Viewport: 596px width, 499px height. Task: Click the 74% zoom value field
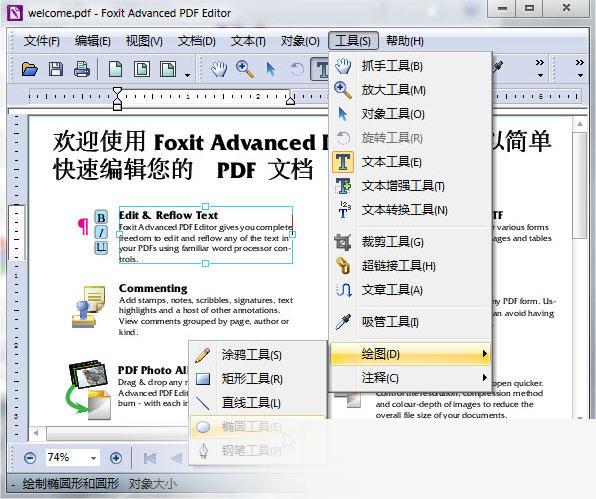[67, 458]
